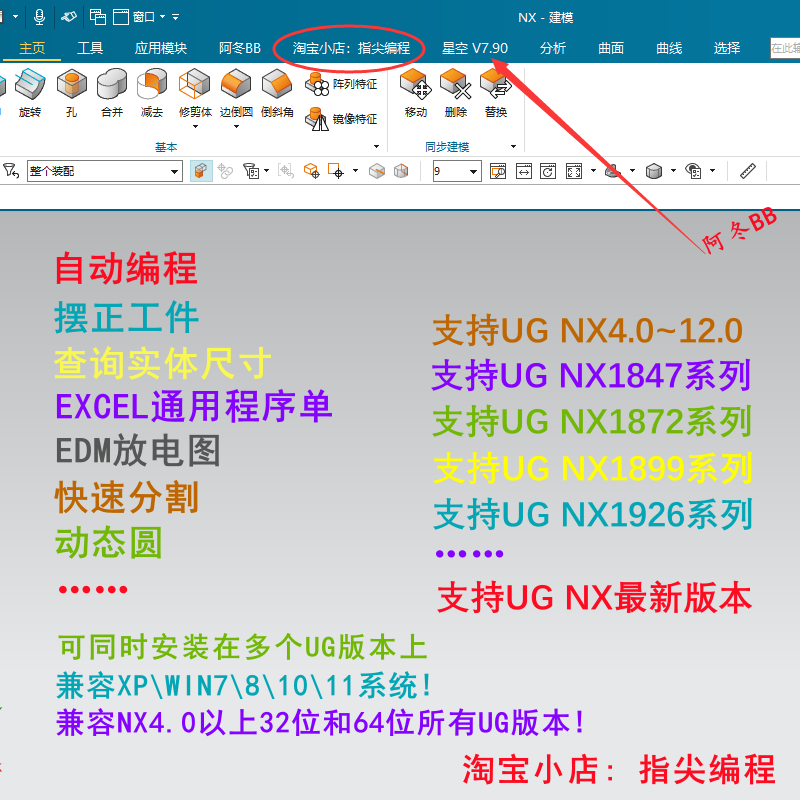Expand the arrow beside the fit view icon

tap(593, 171)
